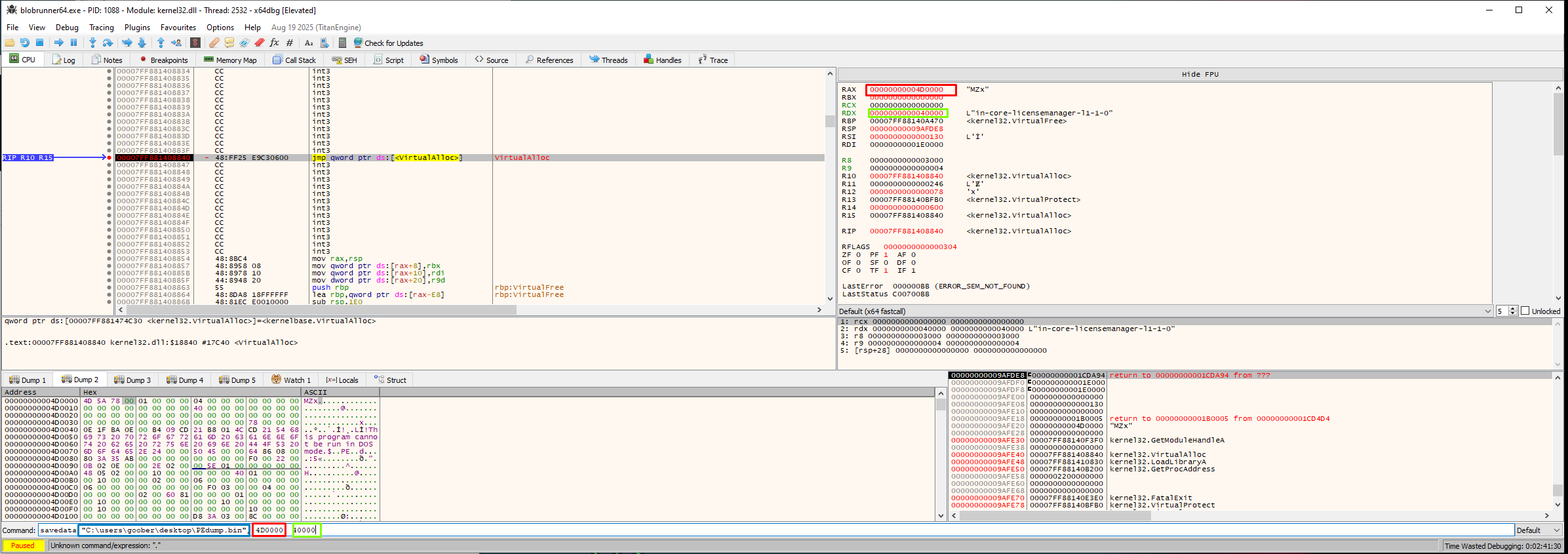Open the Variables hash icon

[x=290, y=43]
